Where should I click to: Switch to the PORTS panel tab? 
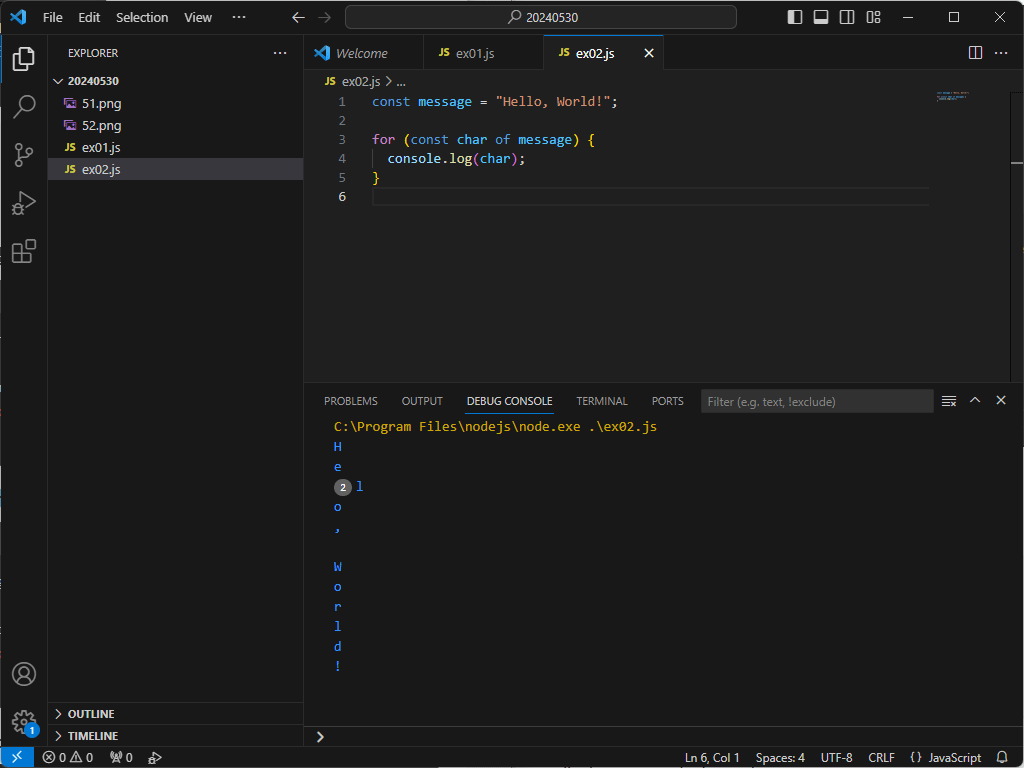(x=667, y=401)
